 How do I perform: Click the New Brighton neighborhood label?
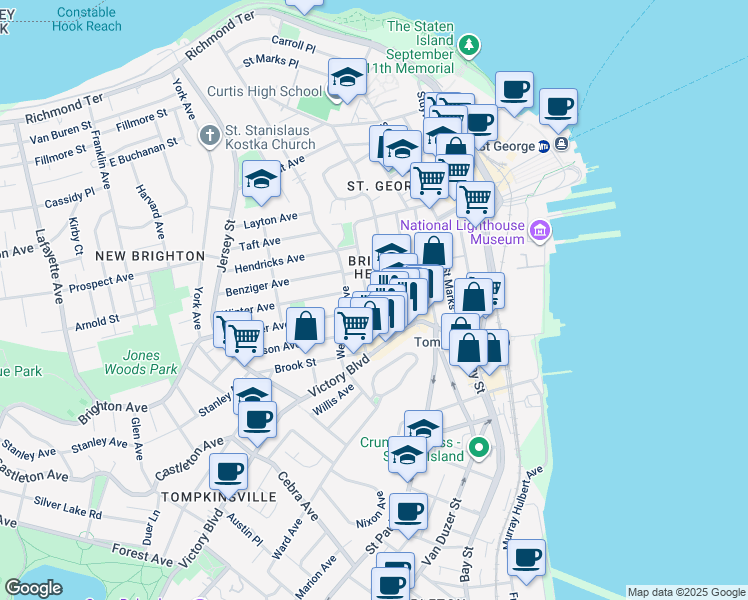150,256
